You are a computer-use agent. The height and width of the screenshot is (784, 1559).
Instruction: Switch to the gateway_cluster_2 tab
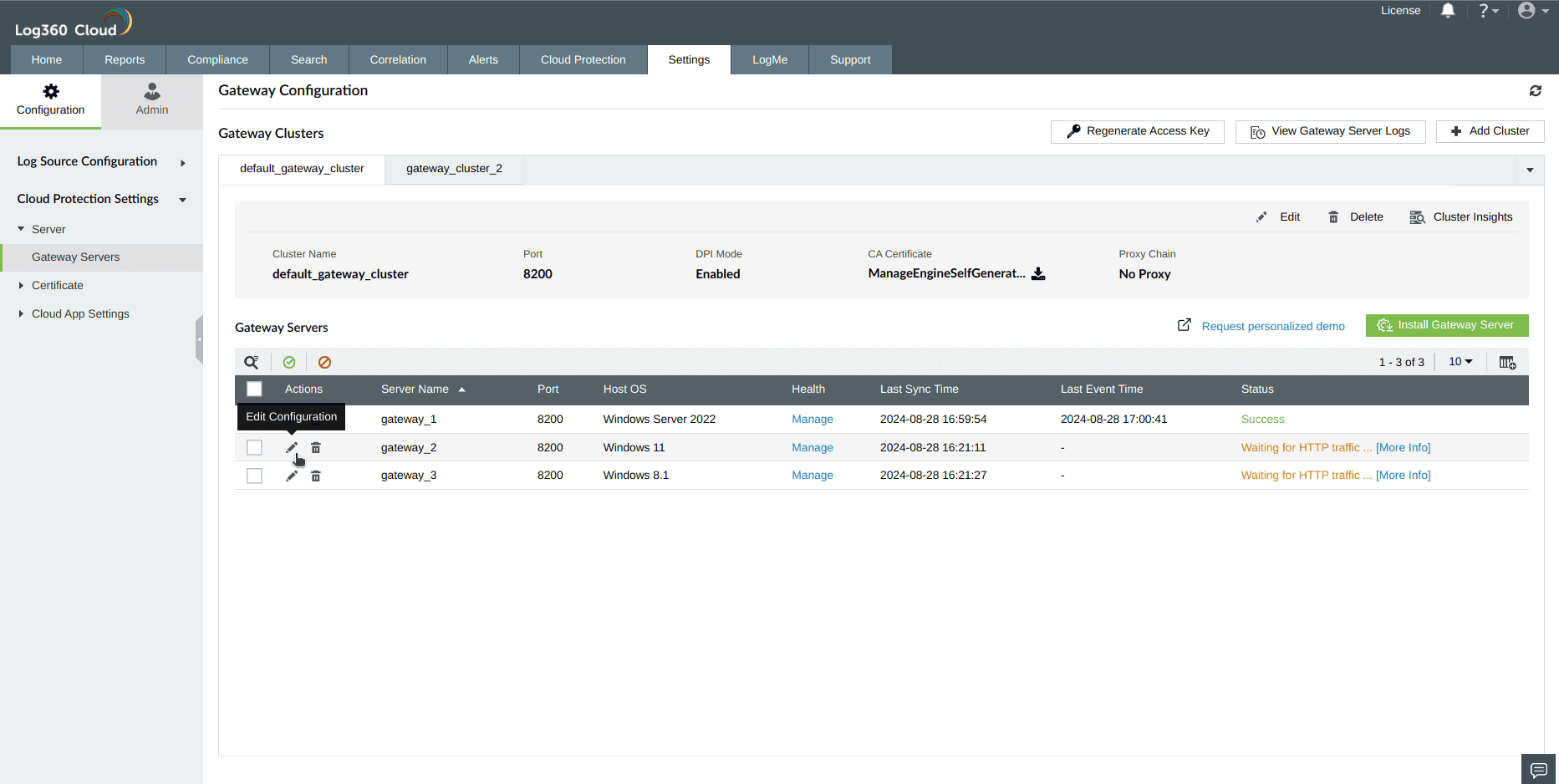(x=454, y=168)
